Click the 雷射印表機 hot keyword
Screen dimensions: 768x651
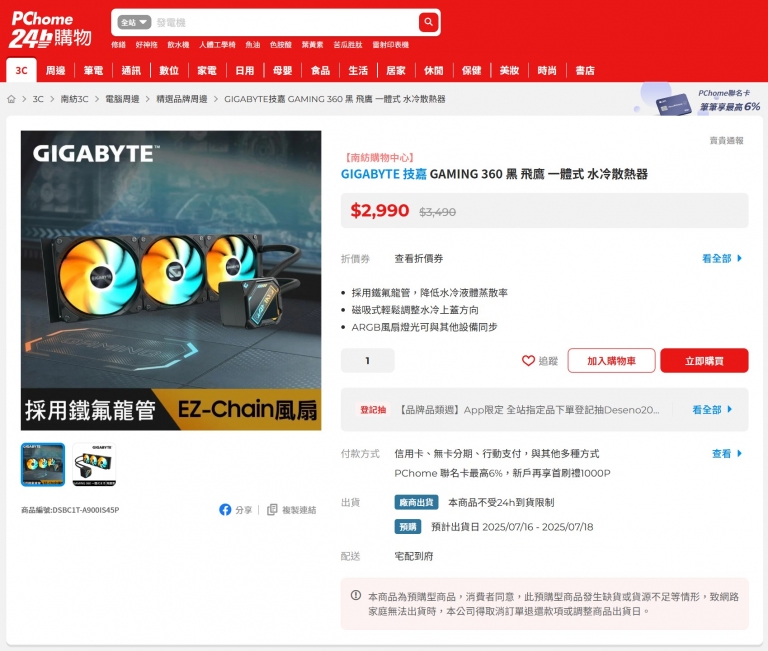(x=390, y=45)
